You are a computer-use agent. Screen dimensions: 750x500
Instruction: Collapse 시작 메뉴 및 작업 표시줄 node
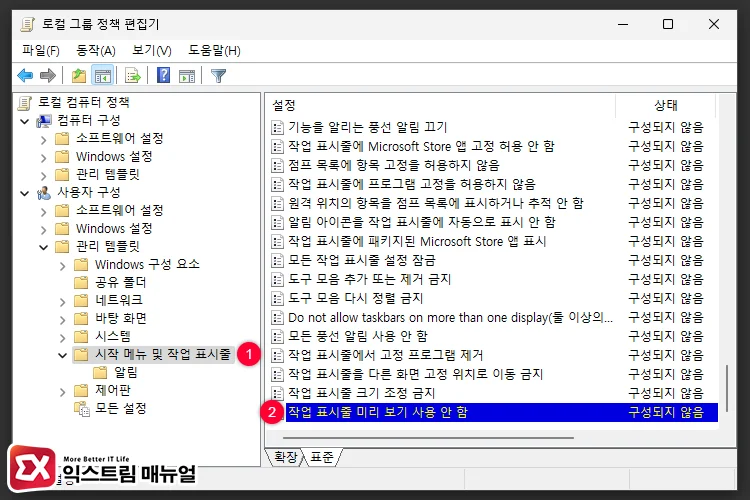62,355
